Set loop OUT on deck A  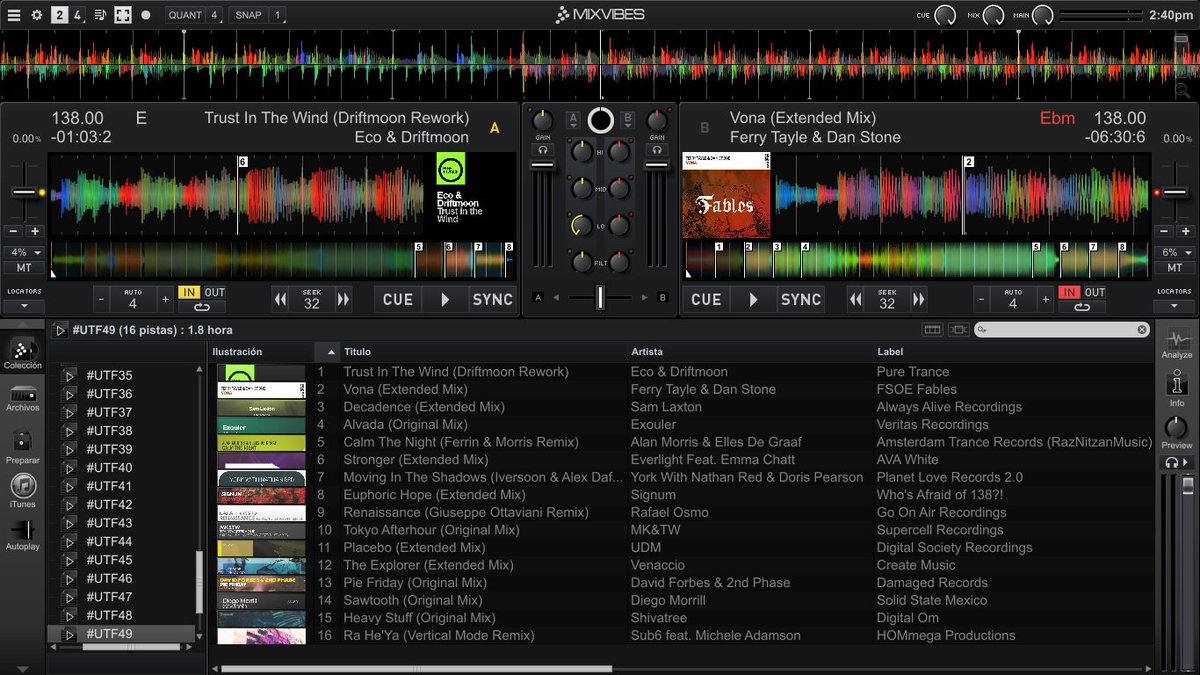(215, 292)
